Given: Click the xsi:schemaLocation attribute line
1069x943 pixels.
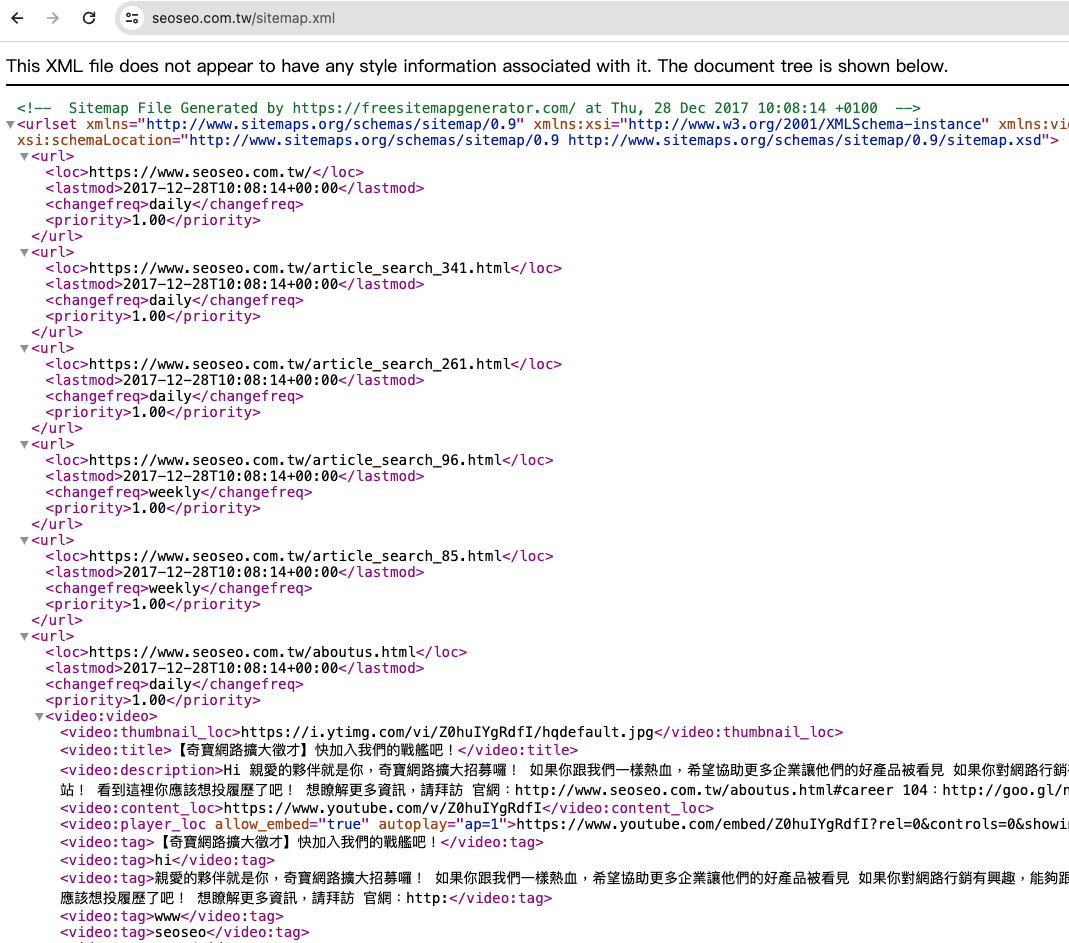Looking at the screenshot, I should 538,140.
